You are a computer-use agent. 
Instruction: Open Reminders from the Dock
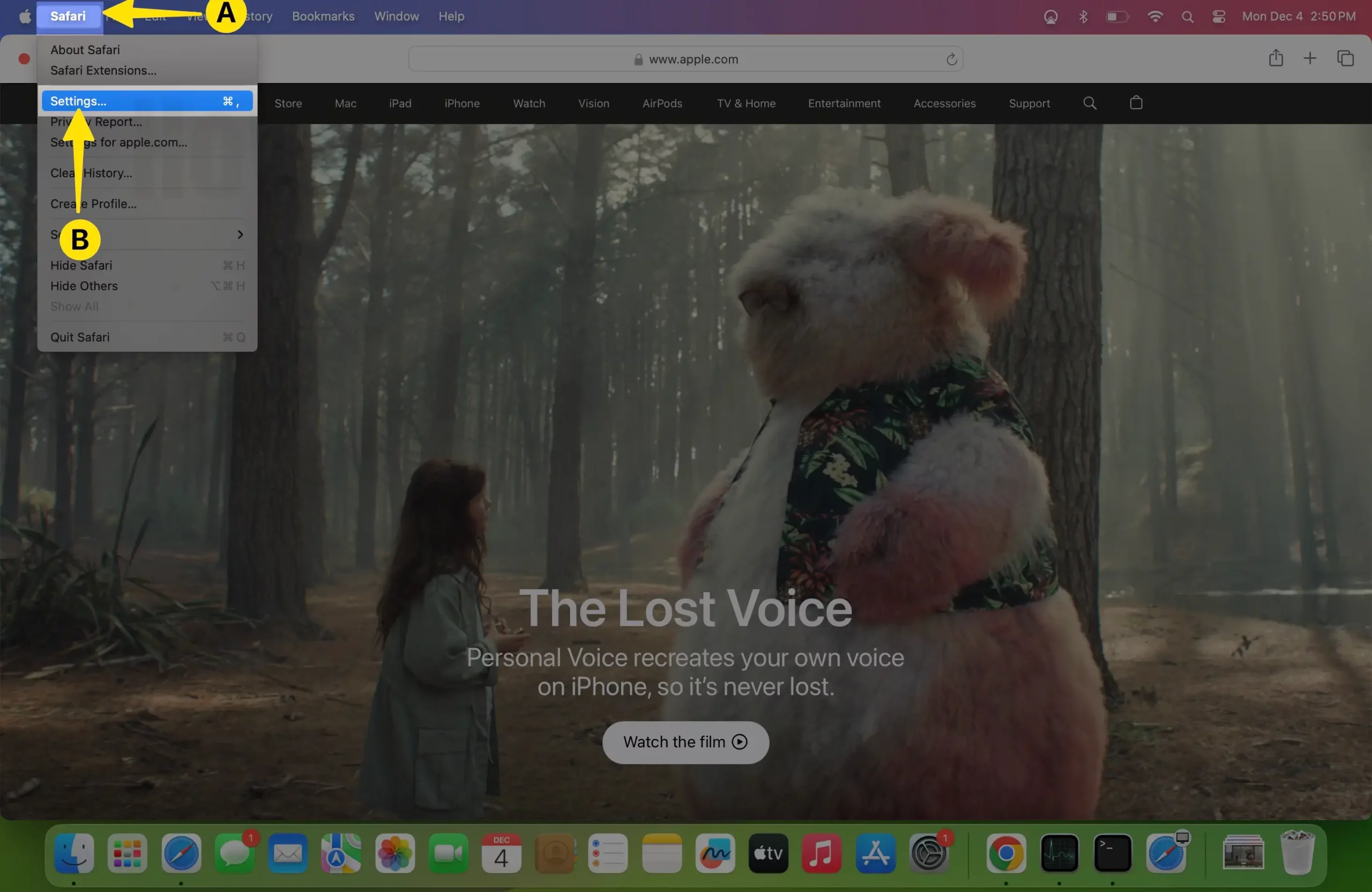coord(608,853)
